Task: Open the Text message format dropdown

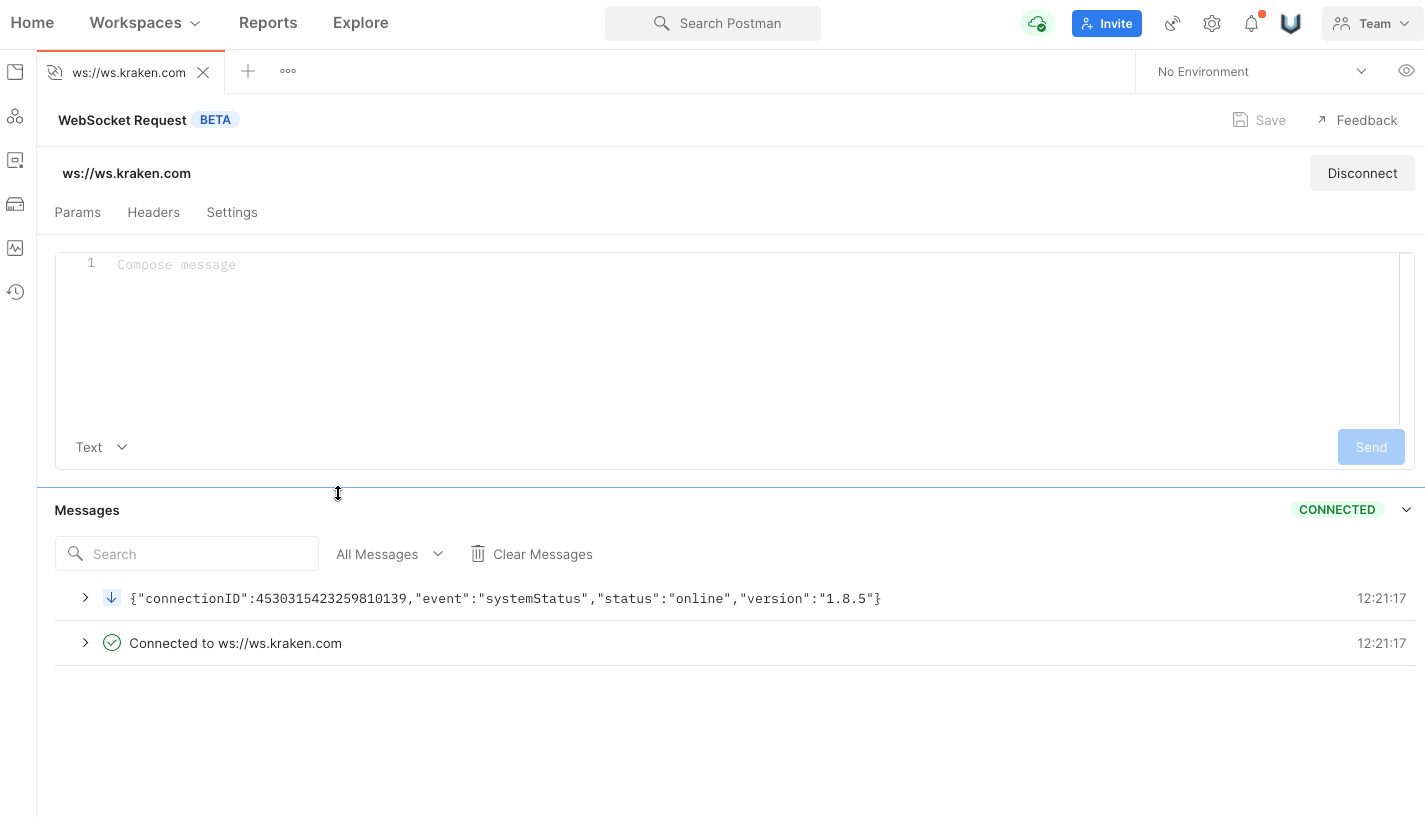Action: 102,447
